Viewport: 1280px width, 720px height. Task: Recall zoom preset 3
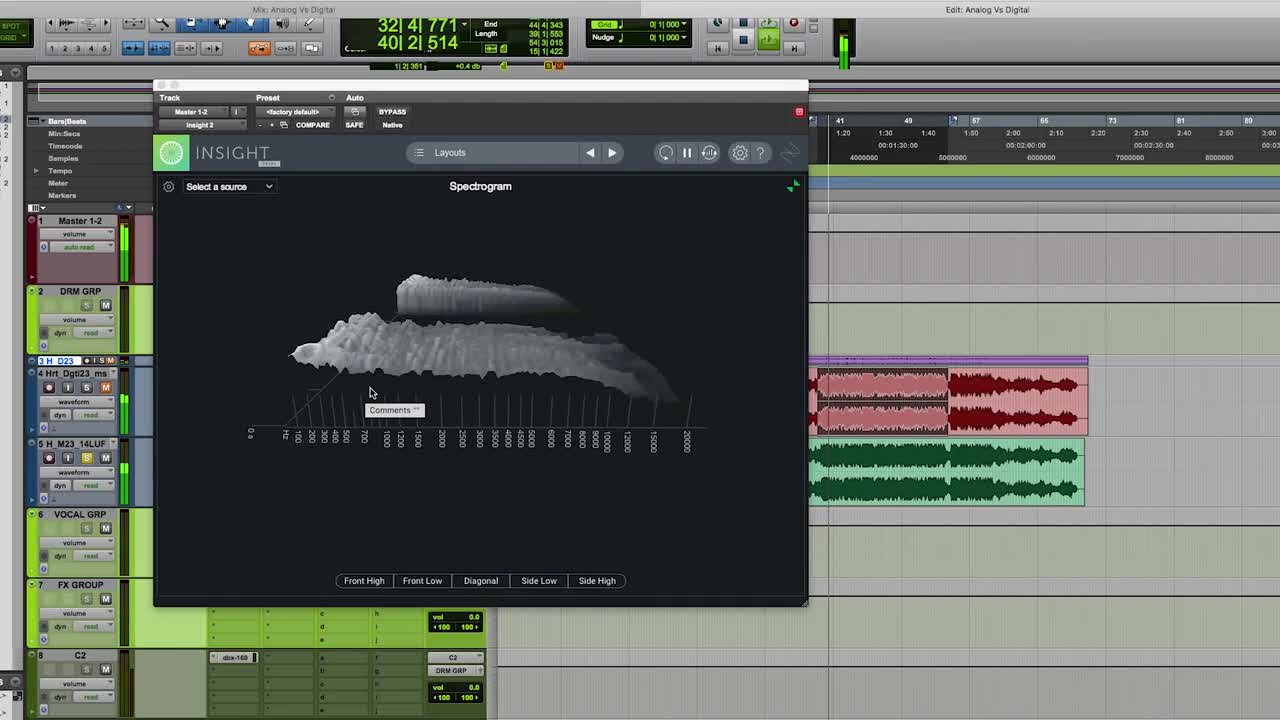(x=79, y=48)
